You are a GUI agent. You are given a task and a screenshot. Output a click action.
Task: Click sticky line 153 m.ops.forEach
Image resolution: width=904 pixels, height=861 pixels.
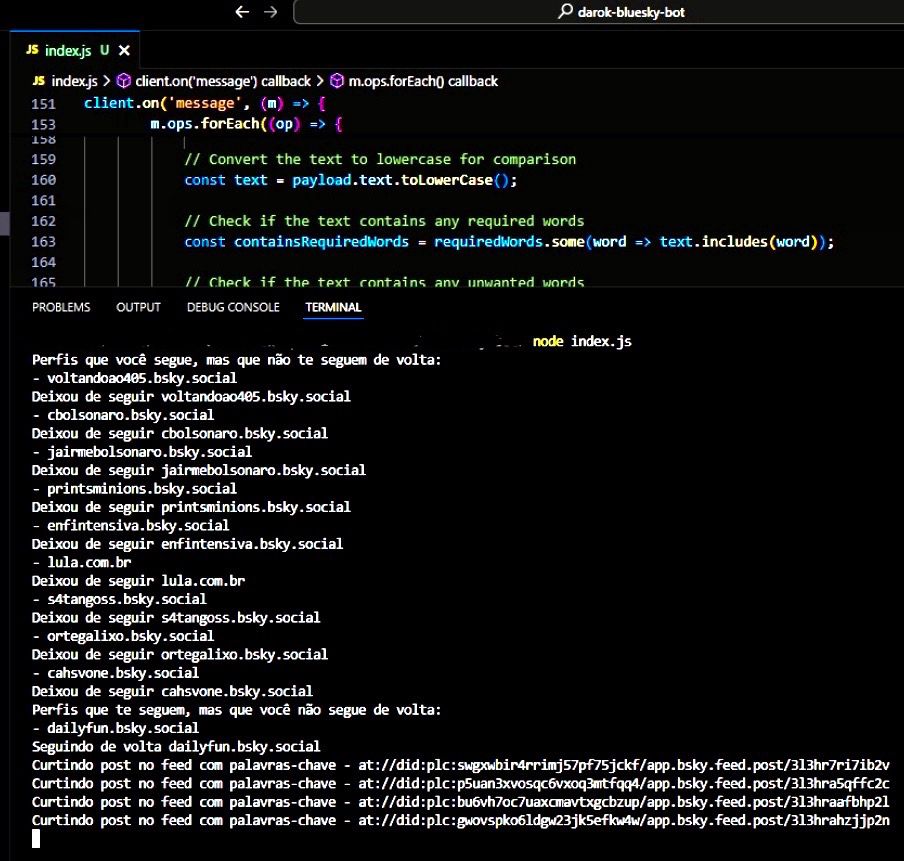point(246,124)
